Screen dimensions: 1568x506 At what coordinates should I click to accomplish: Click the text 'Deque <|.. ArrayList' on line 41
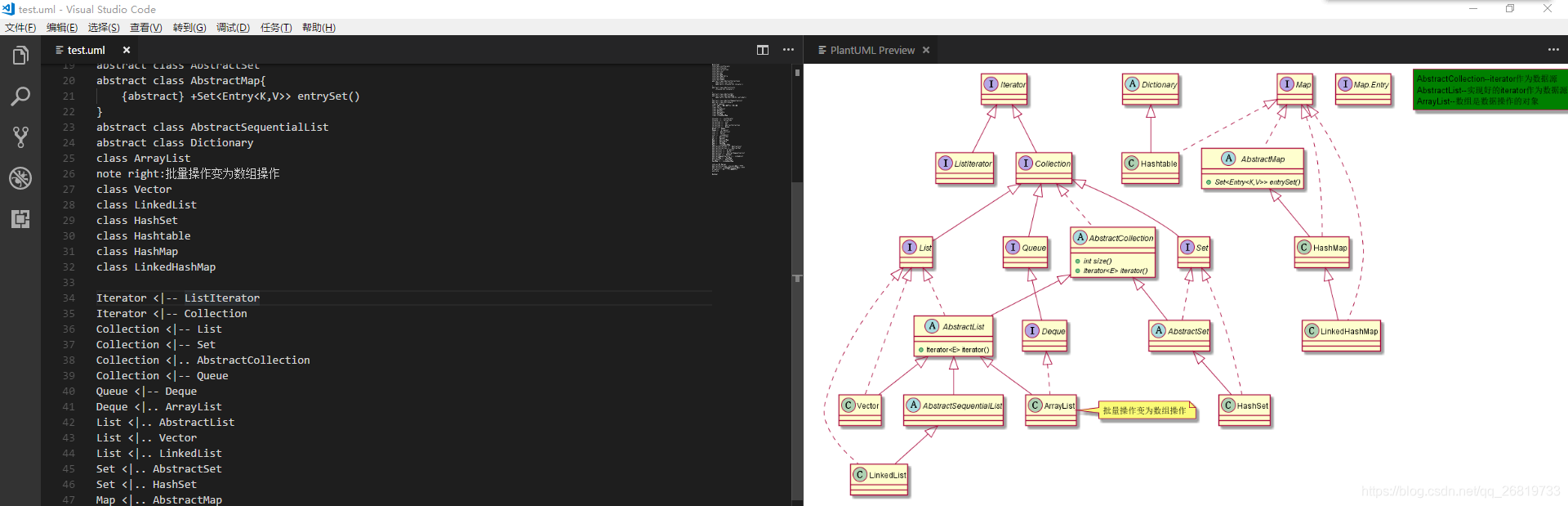(159, 407)
